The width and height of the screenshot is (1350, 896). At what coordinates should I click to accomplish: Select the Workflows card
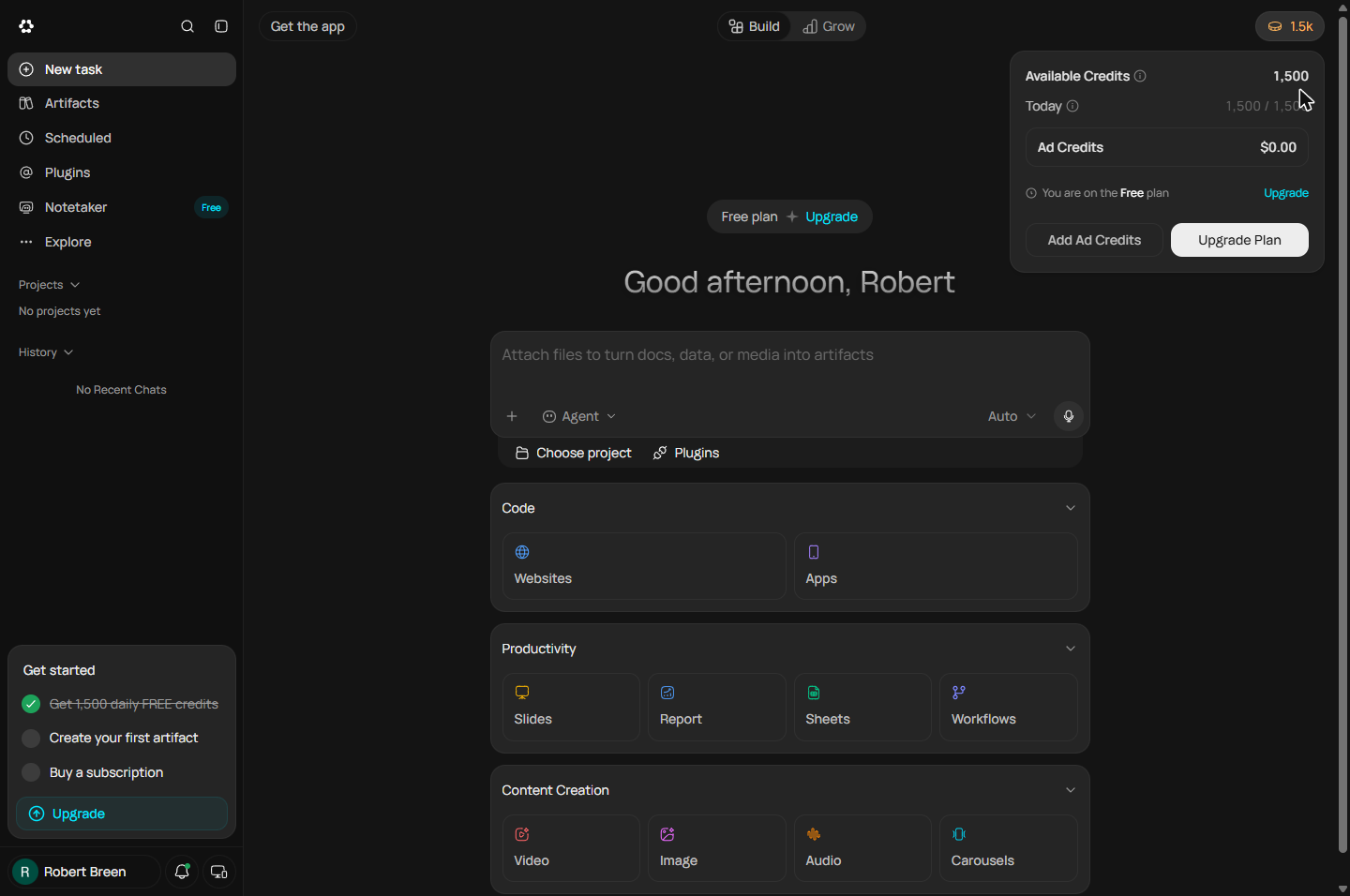(x=1009, y=707)
